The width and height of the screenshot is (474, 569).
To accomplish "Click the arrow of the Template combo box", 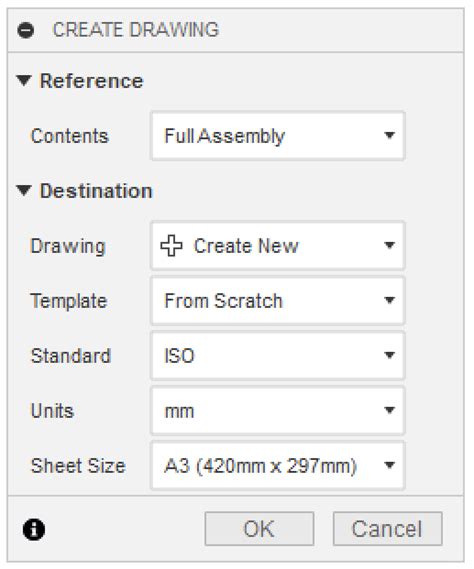I will coord(389,300).
